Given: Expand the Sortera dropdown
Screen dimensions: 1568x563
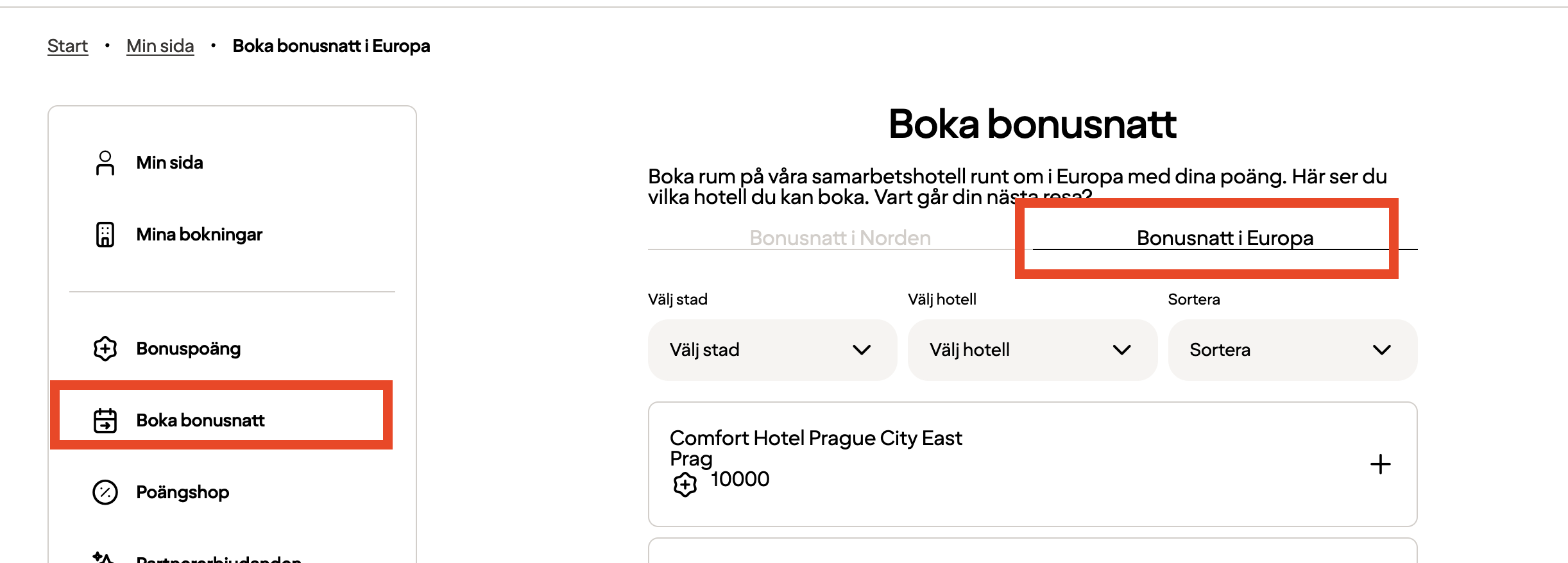Looking at the screenshot, I should (1293, 350).
